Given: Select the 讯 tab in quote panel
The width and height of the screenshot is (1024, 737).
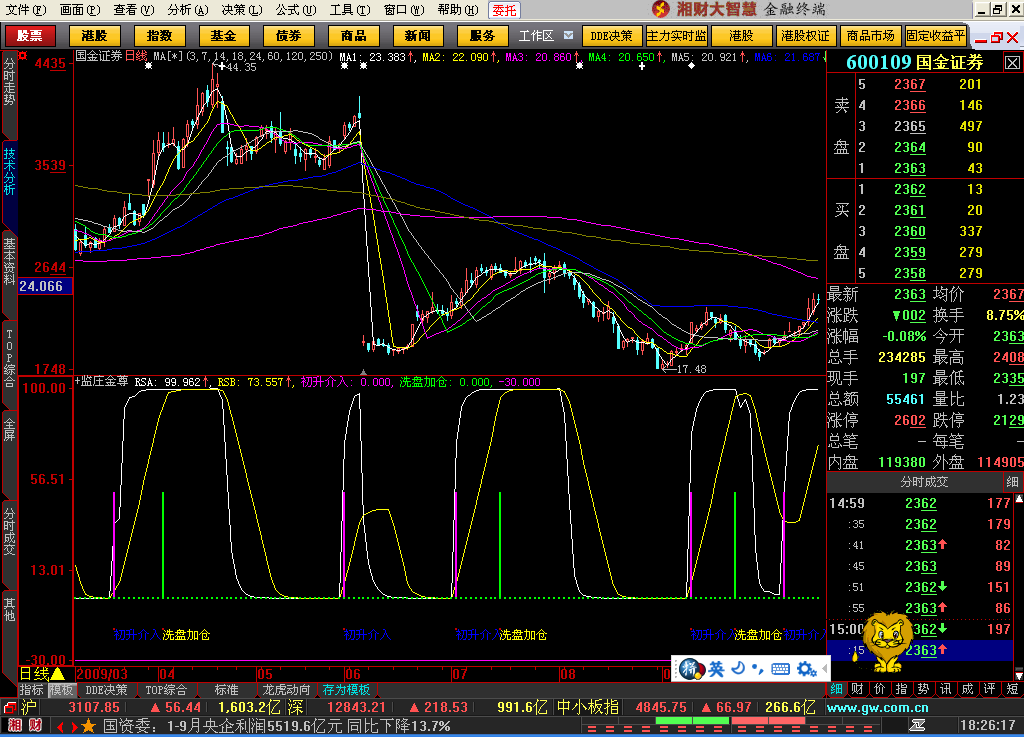Looking at the screenshot, I should [946, 689].
